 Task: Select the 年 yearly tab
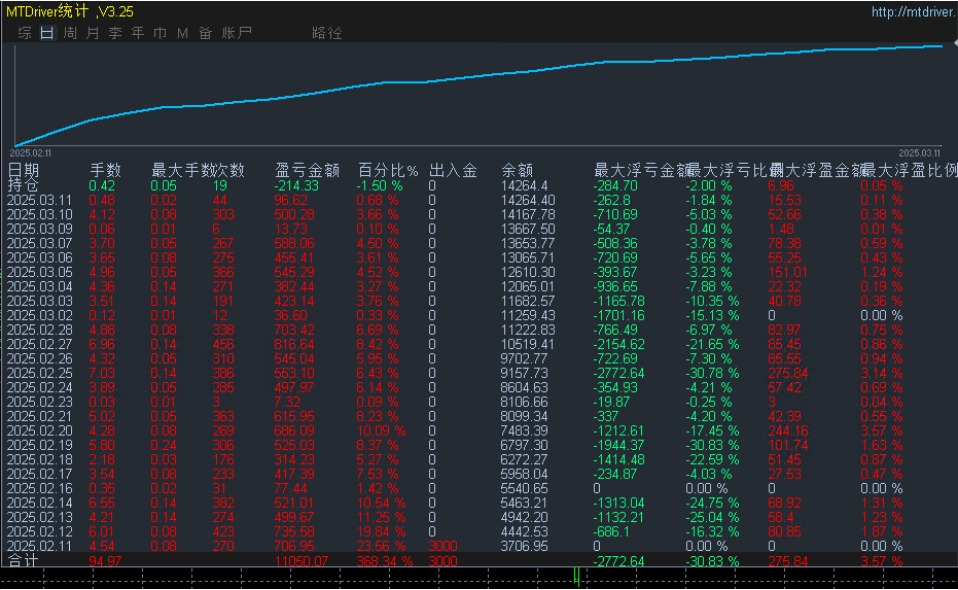tap(138, 33)
